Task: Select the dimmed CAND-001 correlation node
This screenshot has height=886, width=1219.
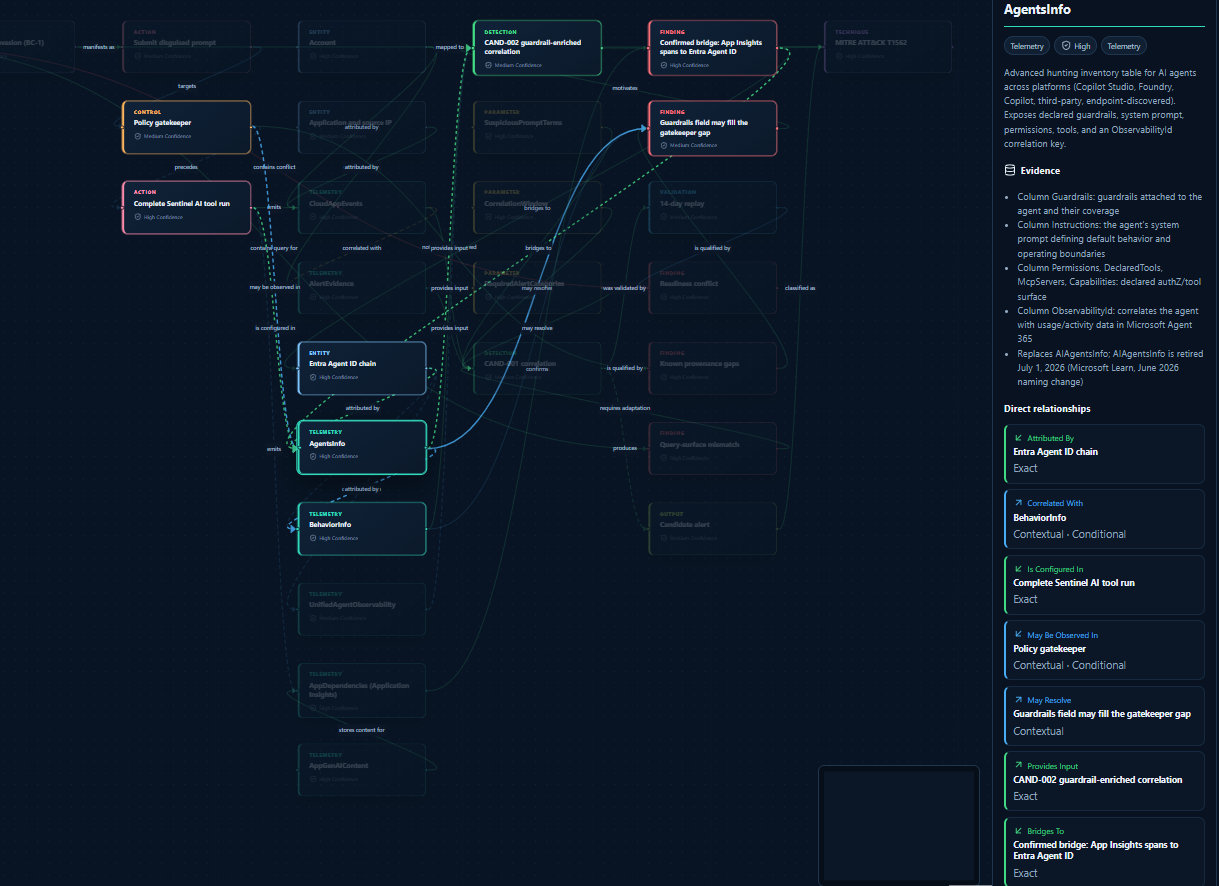Action: (x=537, y=368)
